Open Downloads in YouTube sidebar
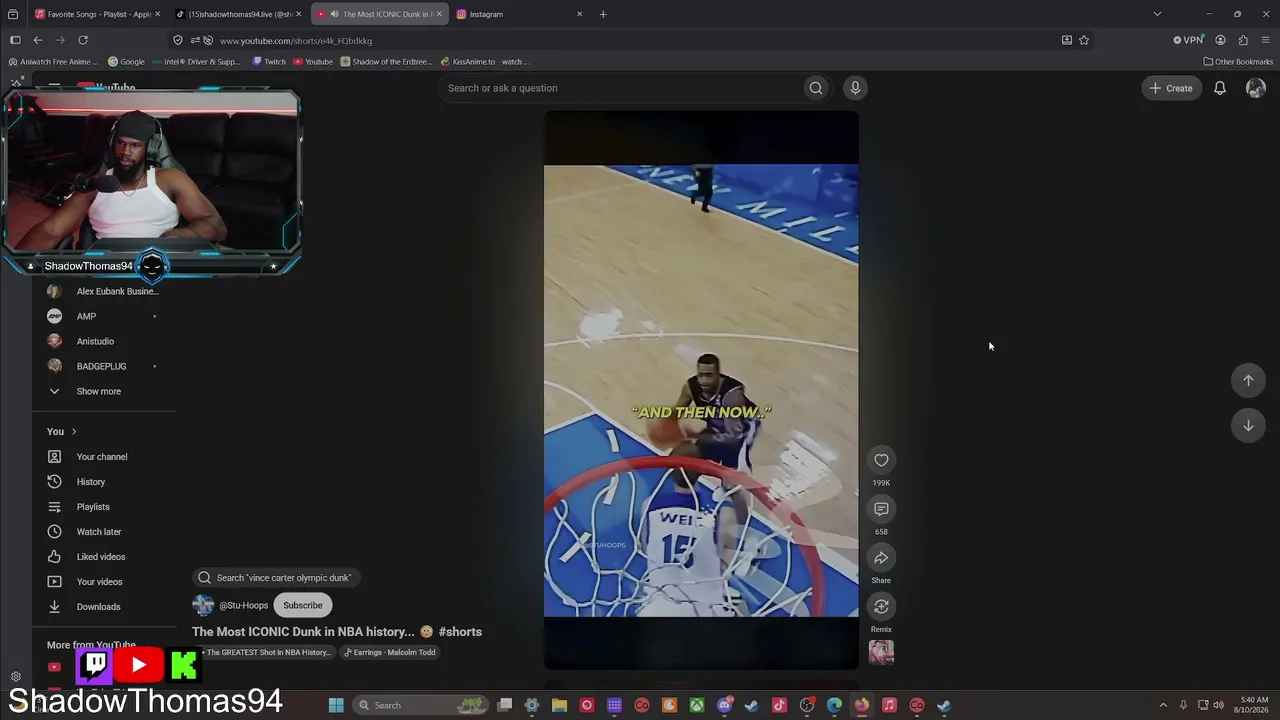 point(98,607)
